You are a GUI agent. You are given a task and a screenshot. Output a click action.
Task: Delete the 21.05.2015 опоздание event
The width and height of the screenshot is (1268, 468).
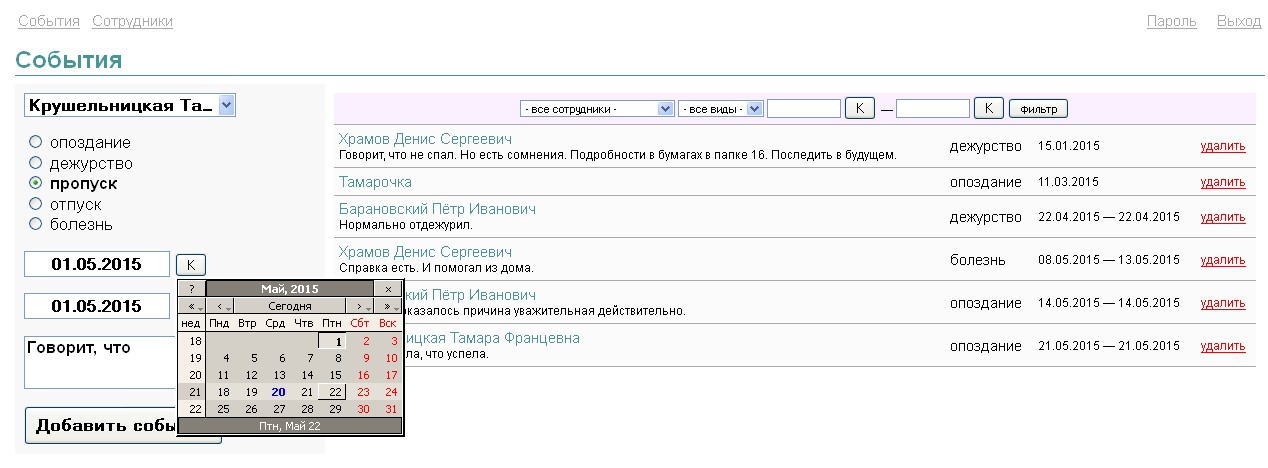coord(1223,346)
